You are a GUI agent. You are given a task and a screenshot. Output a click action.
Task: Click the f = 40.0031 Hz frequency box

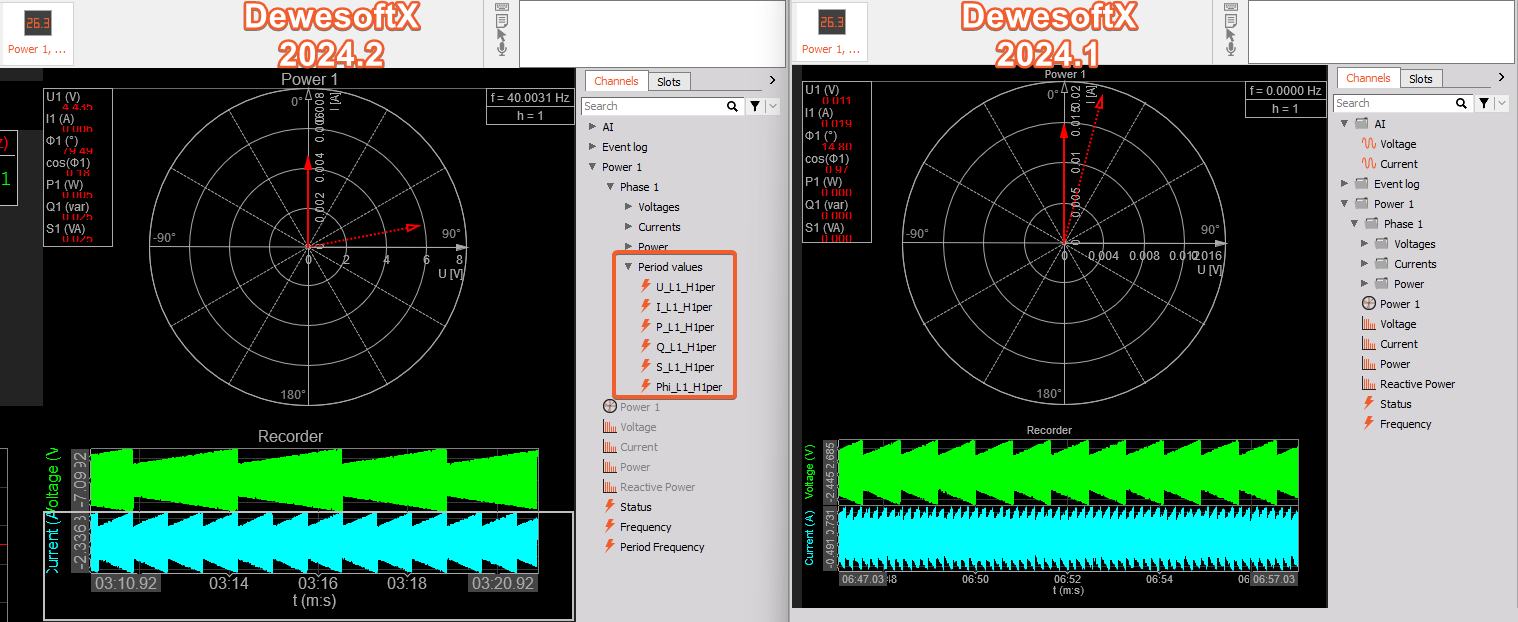530,98
